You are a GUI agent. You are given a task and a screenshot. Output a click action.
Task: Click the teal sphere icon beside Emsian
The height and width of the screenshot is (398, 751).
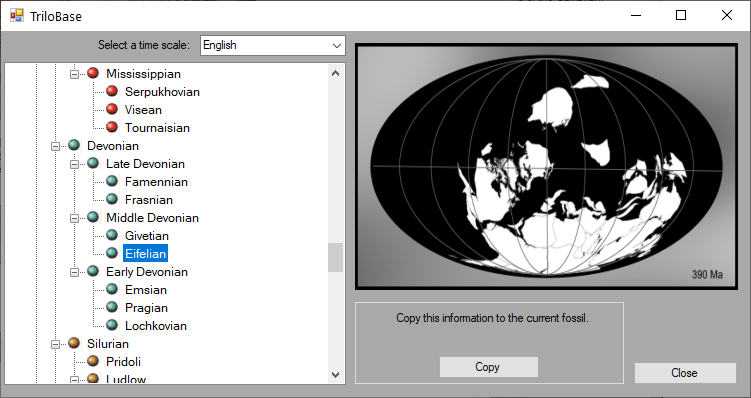112,289
